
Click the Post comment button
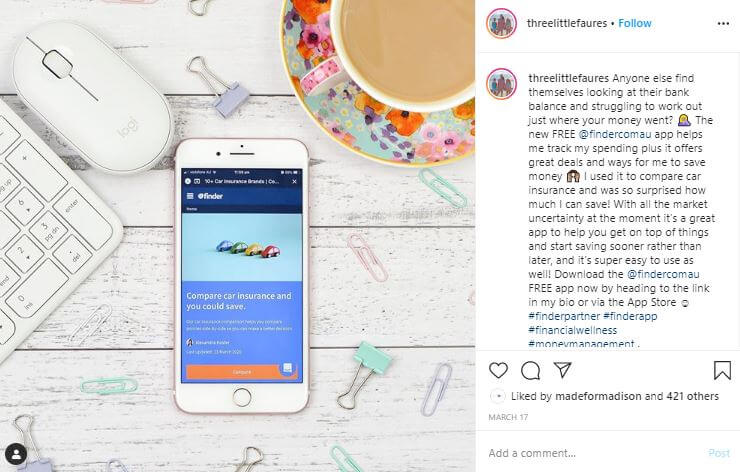(x=719, y=453)
